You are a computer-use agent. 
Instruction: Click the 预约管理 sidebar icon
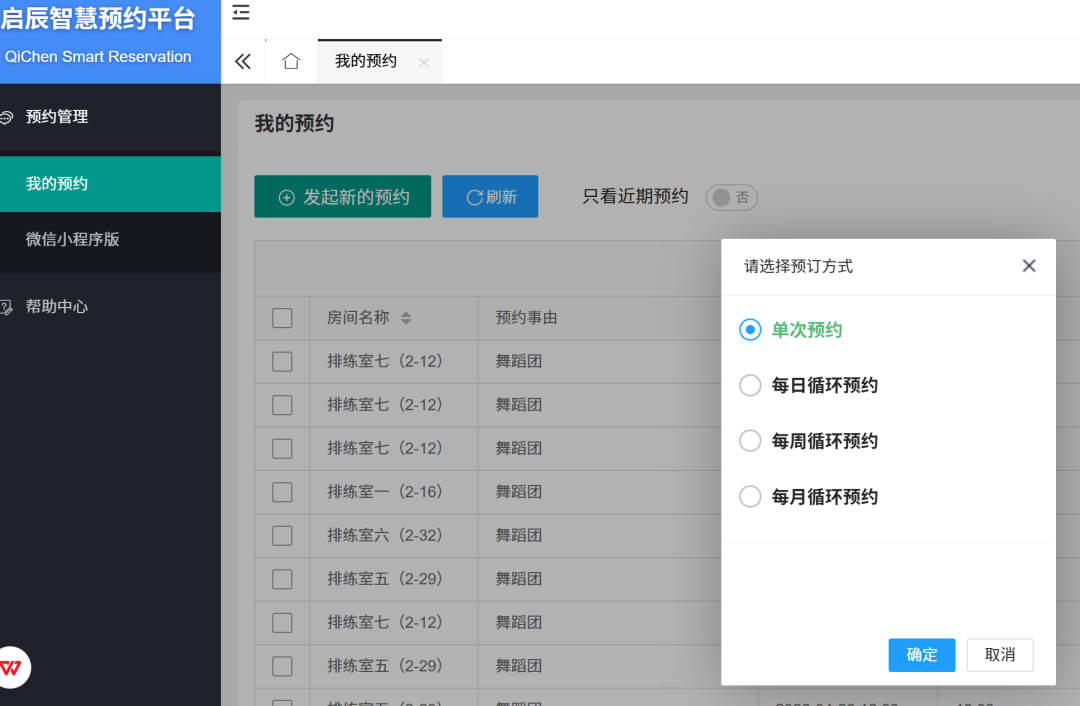pyautogui.click(x=6, y=118)
